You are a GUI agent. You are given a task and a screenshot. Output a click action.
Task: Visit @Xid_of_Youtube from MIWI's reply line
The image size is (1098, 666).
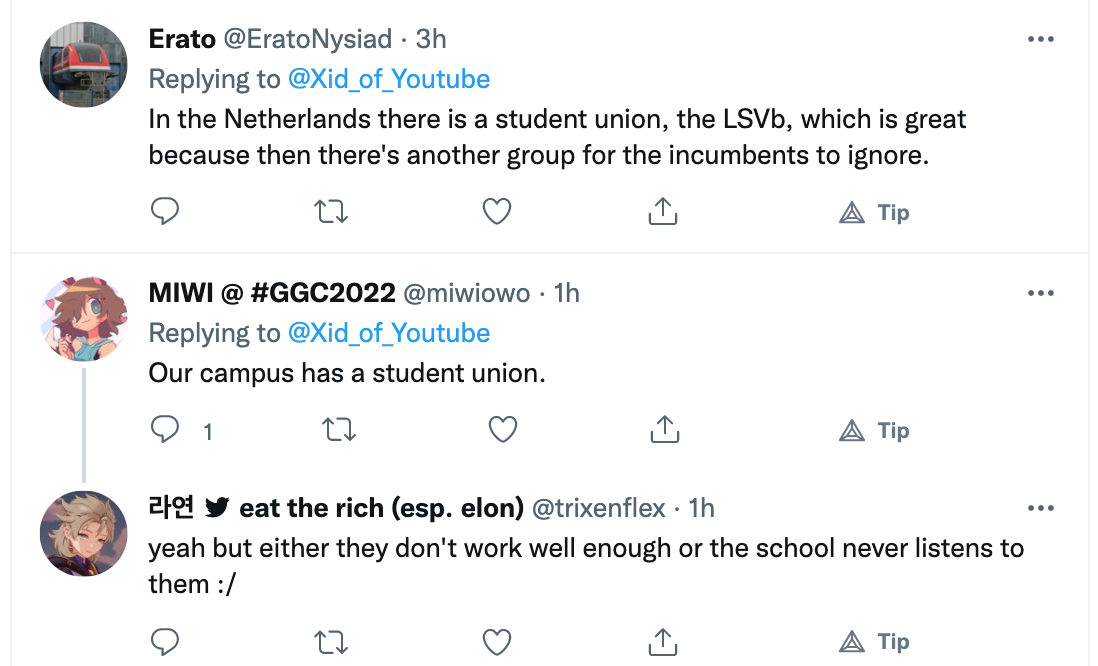tap(389, 333)
